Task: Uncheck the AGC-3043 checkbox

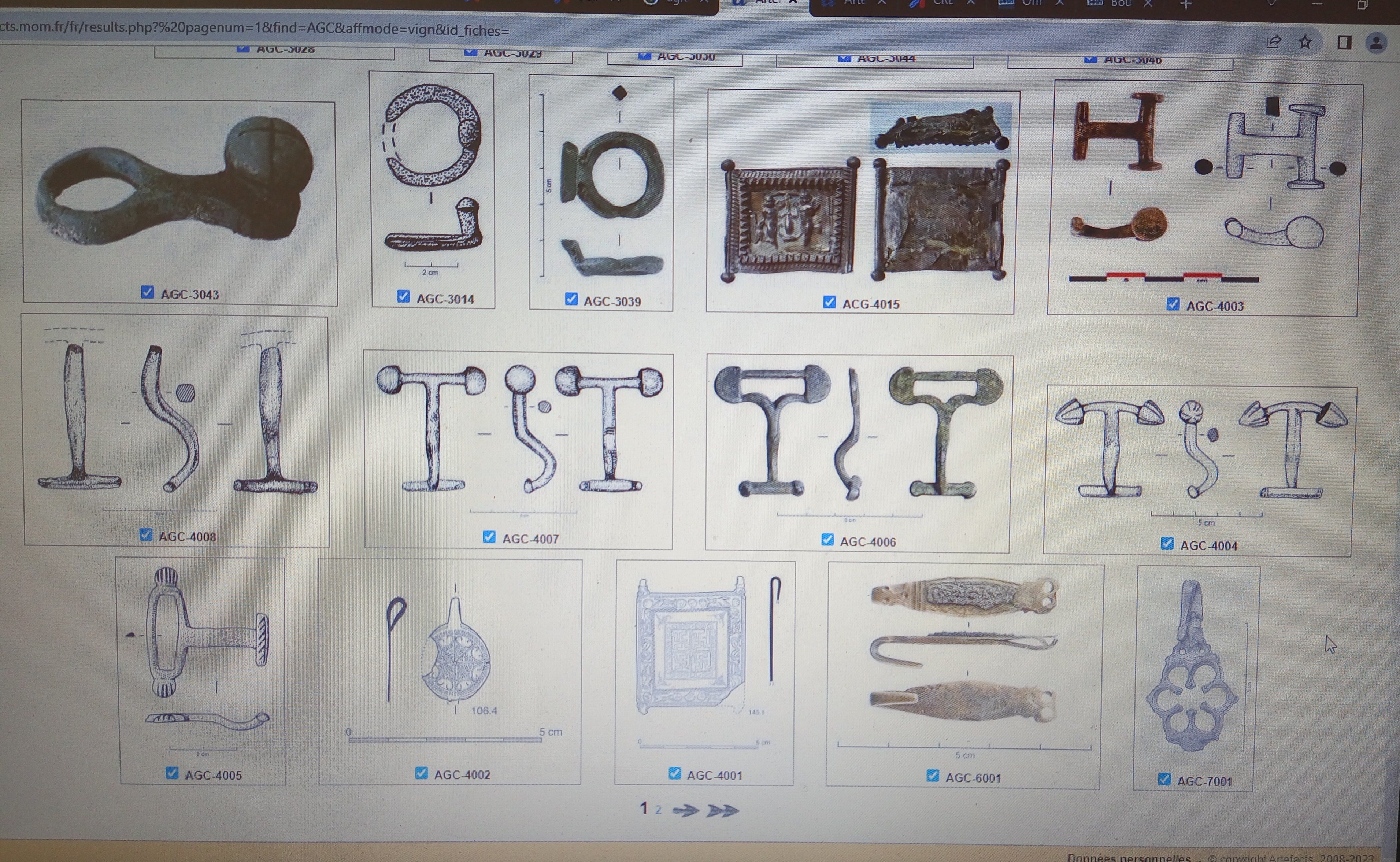Action: [x=148, y=292]
